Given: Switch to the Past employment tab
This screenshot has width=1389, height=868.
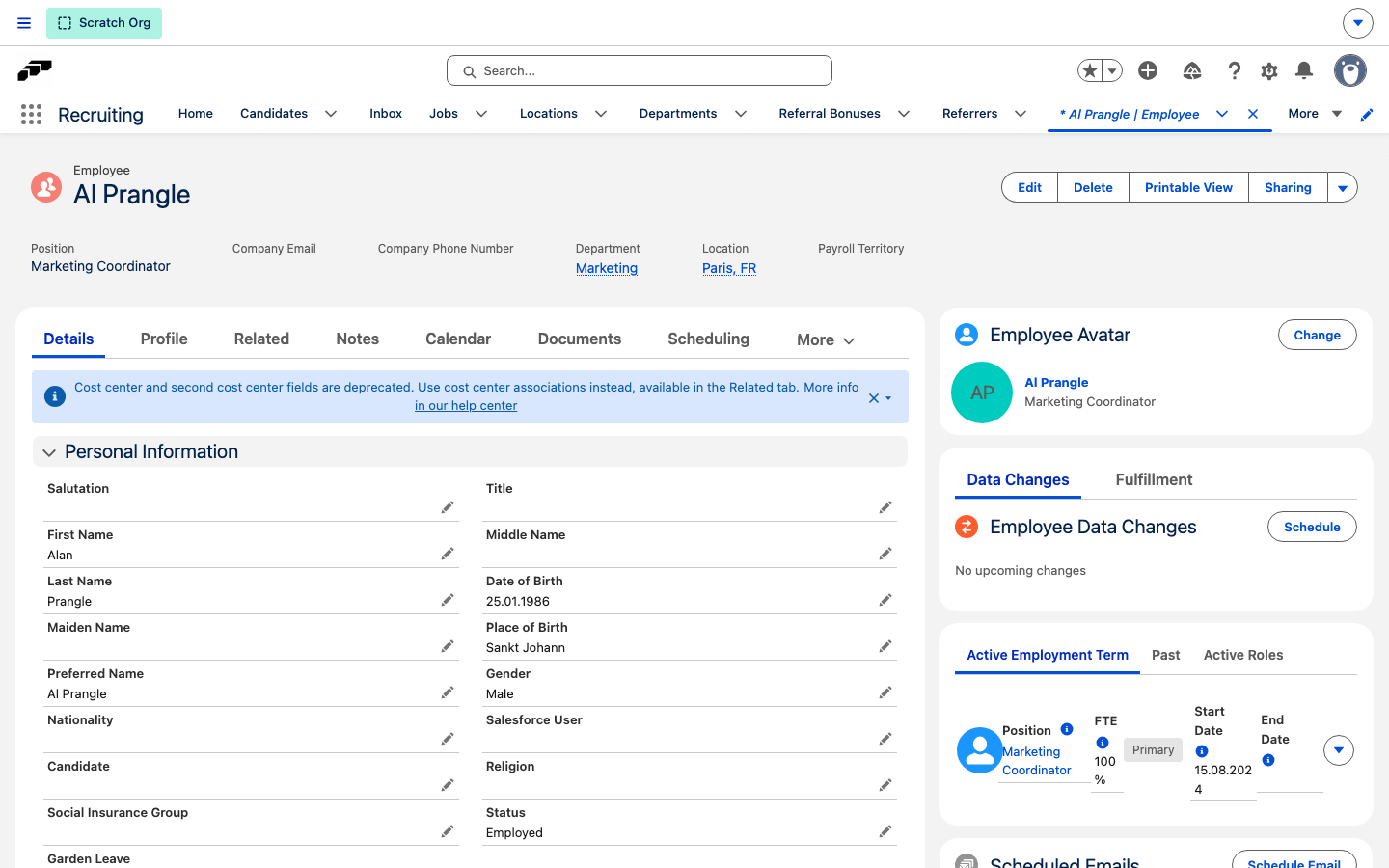Looking at the screenshot, I should (1165, 655).
